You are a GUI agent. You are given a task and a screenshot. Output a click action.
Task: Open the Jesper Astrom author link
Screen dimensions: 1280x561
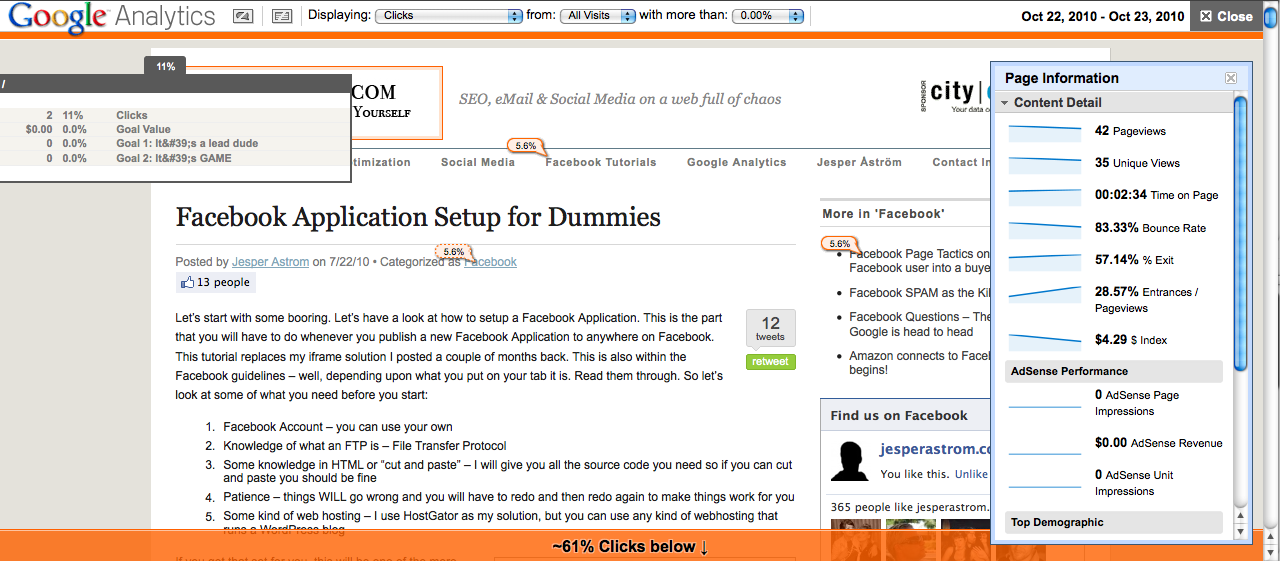coord(271,262)
